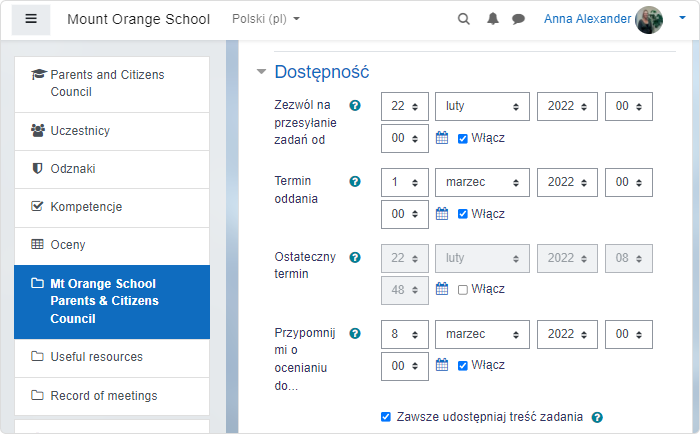The height and width of the screenshot is (434, 700).
Task: Open day dropdown showing 8 for grading reminder
Action: (405, 334)
